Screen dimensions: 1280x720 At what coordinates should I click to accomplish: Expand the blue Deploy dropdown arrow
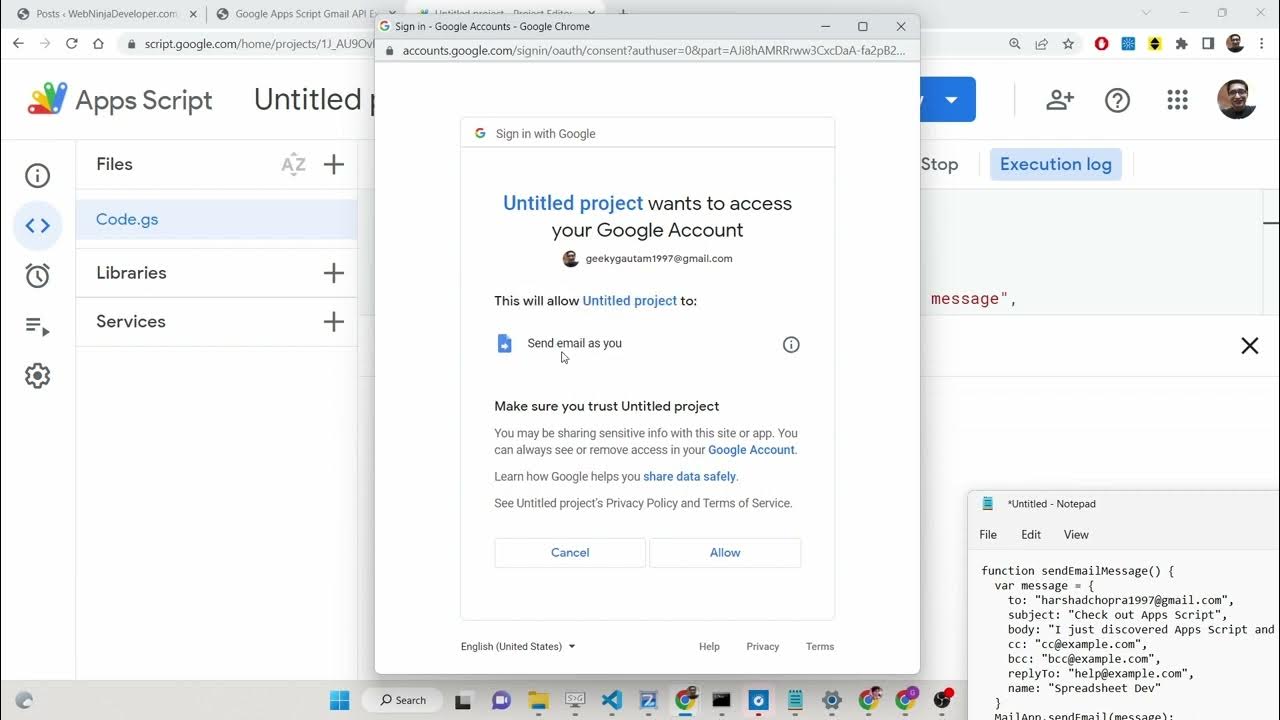pos(951,100)
